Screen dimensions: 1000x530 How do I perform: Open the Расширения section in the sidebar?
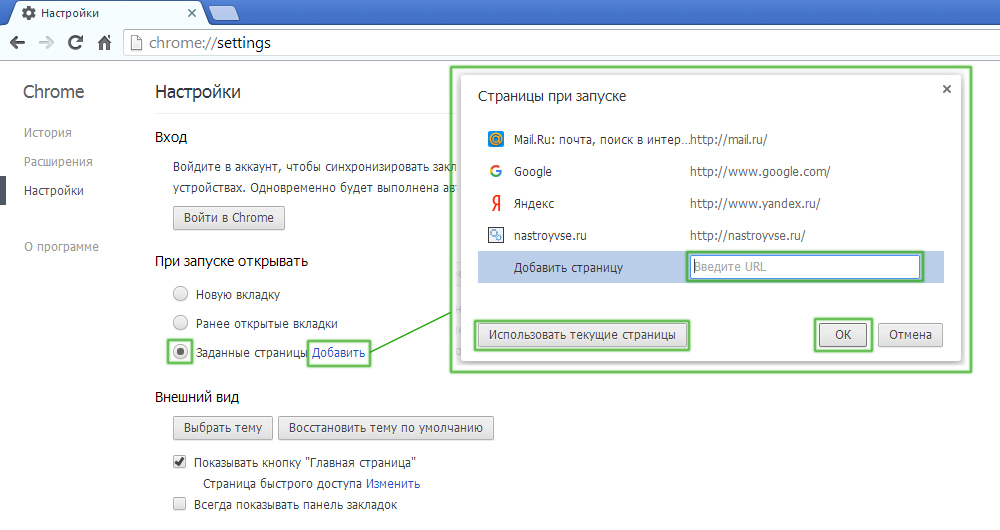point(58,162)
